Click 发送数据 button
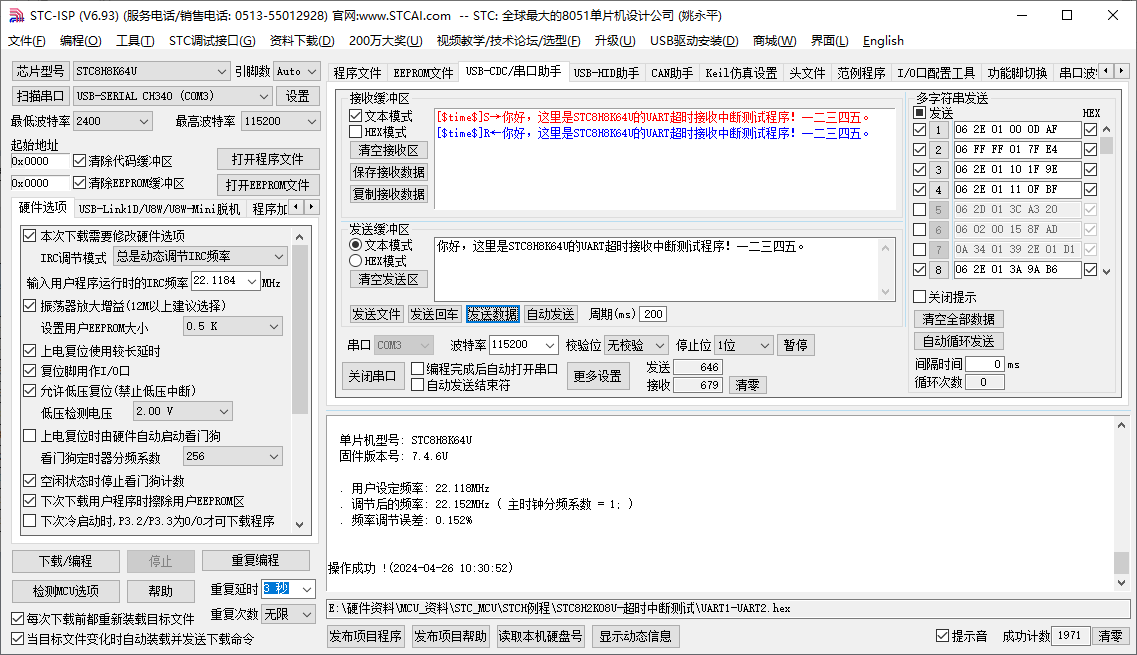 click(x=492, y=314)
